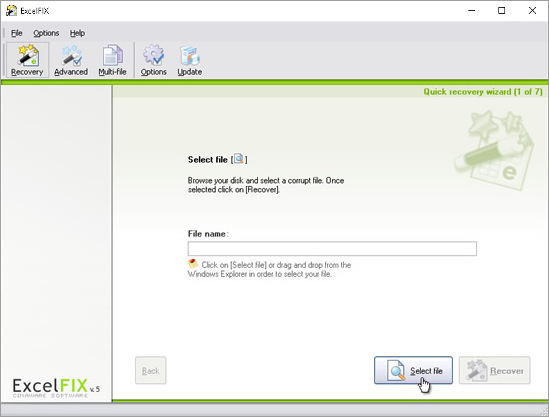Click small file icon beside Select file heading
Viewport: 549px width, 417px height.
(239, 159)
